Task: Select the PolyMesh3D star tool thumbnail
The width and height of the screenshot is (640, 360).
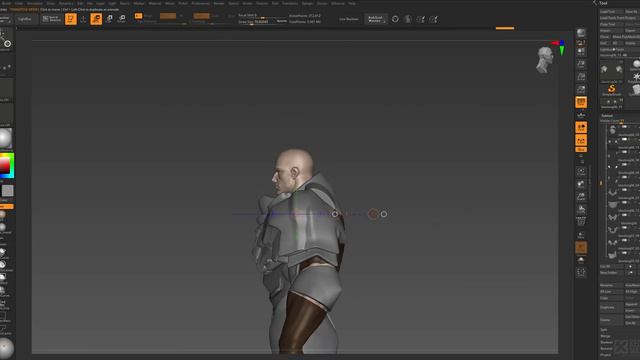Action: pos(635,78)
